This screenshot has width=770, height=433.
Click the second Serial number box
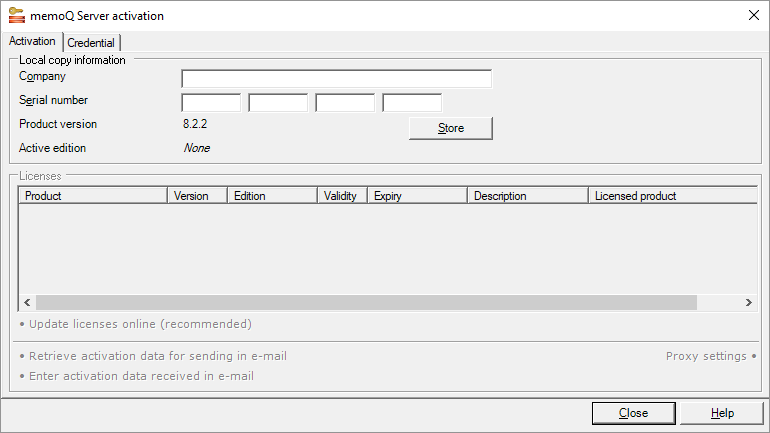[x=278, y=102]
